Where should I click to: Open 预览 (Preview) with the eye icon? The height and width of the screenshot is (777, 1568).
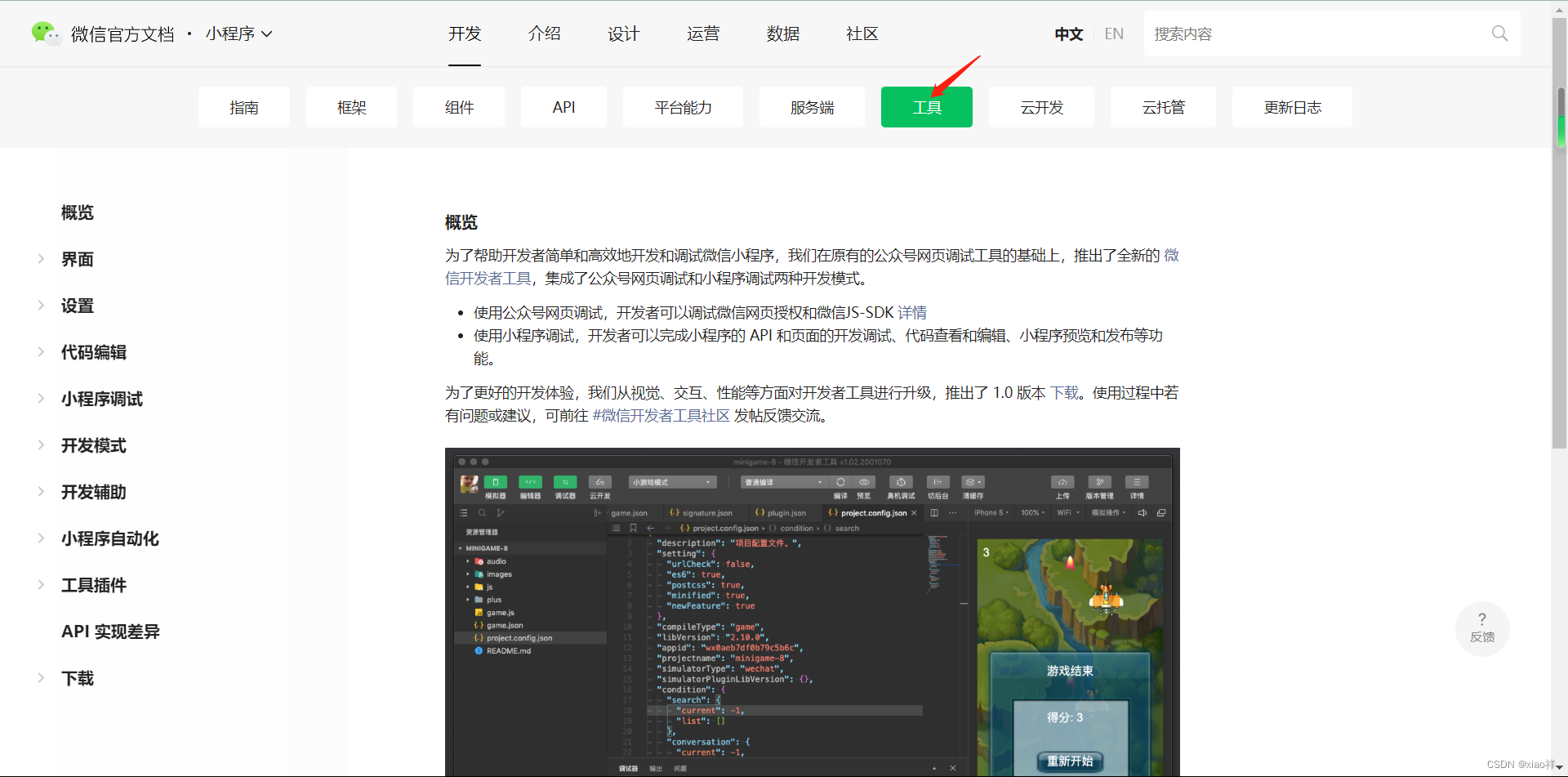[864, 482]
